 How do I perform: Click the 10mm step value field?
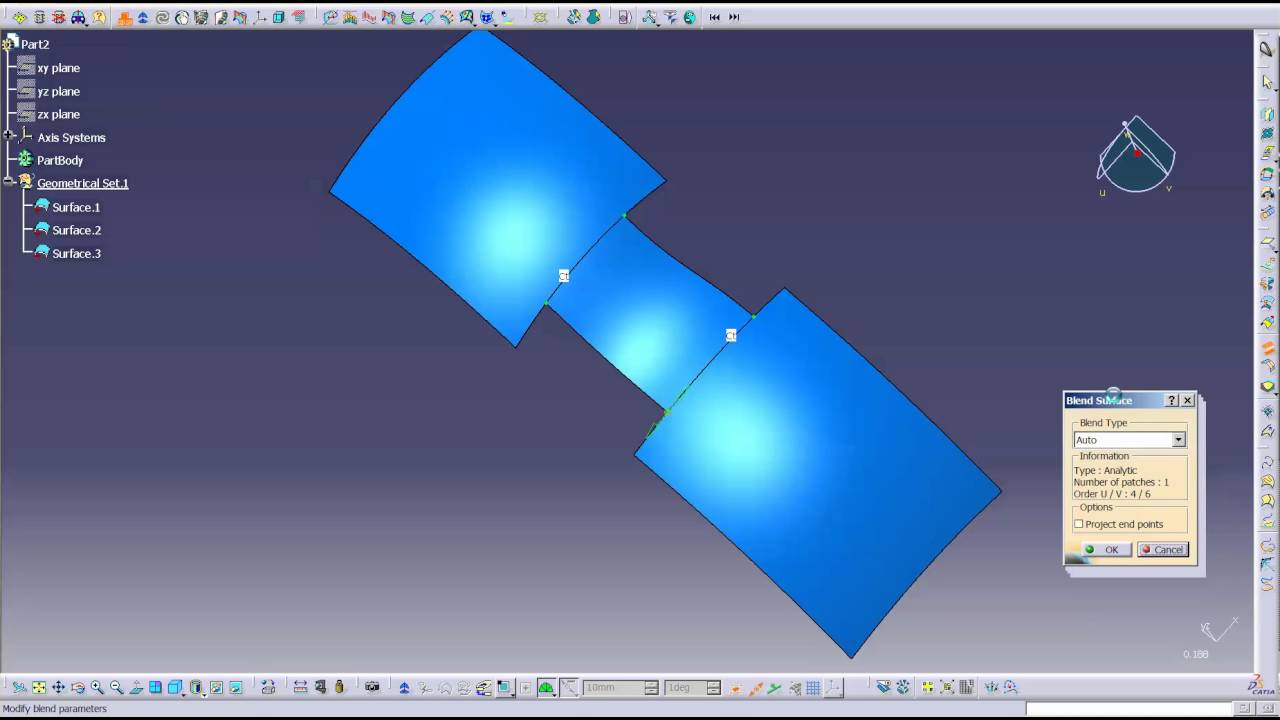[x=614, y=688]
